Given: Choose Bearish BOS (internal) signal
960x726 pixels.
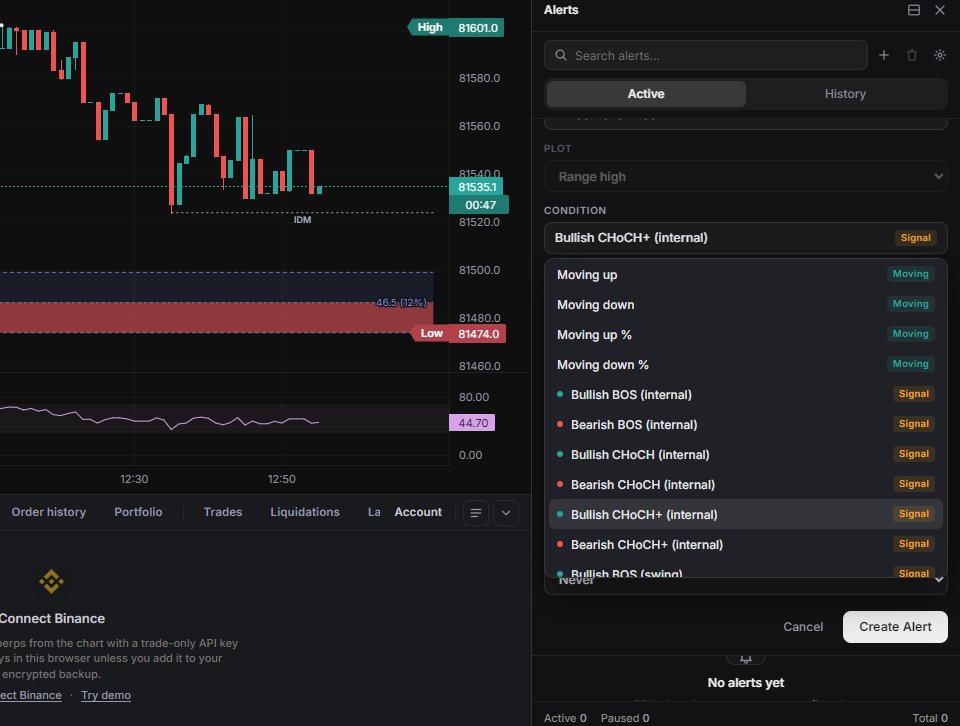Looking at the screenshot, I should point(746,425).
